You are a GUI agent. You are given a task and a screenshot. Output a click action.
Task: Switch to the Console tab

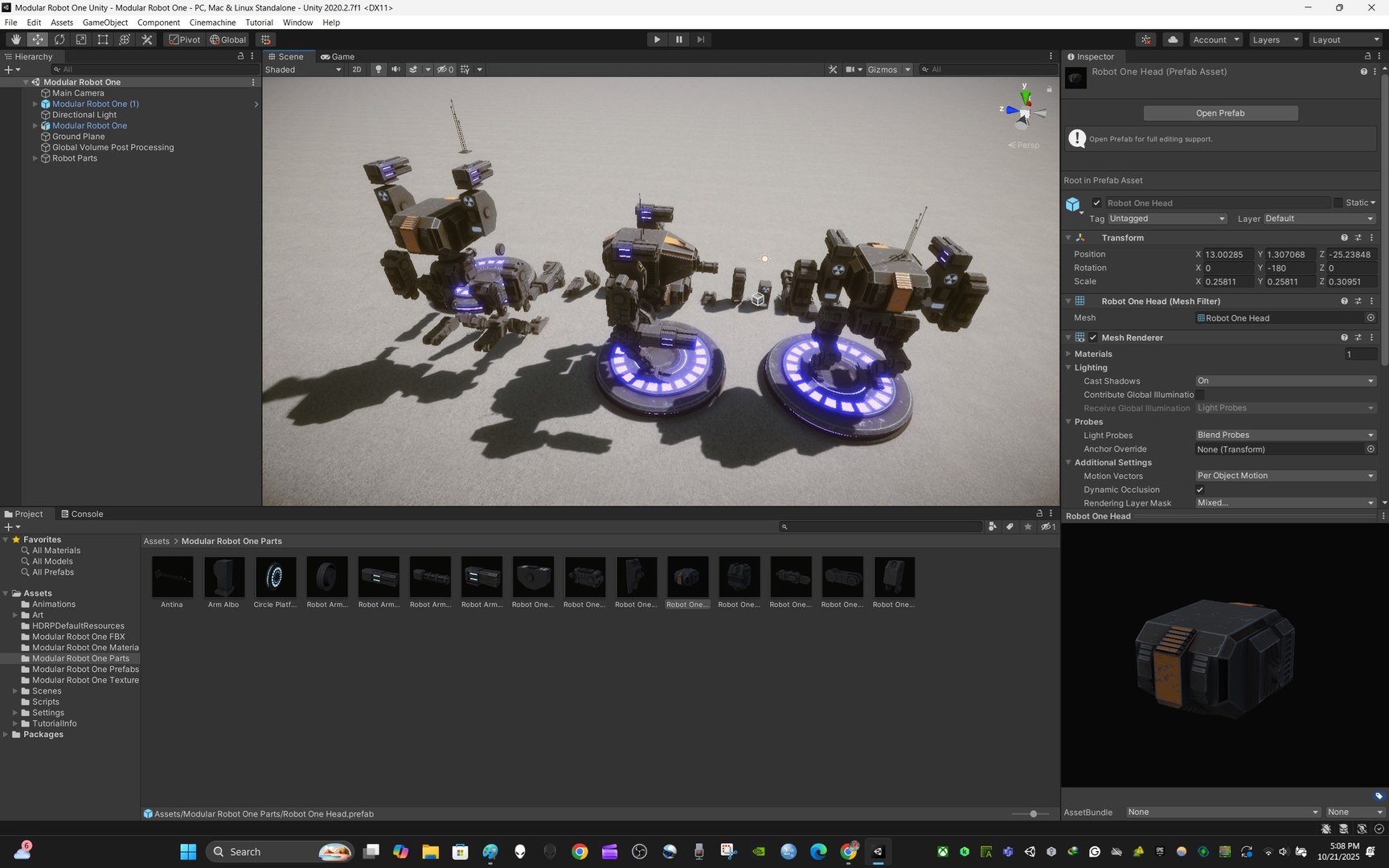pyautogui.click(x=82, y=514)
